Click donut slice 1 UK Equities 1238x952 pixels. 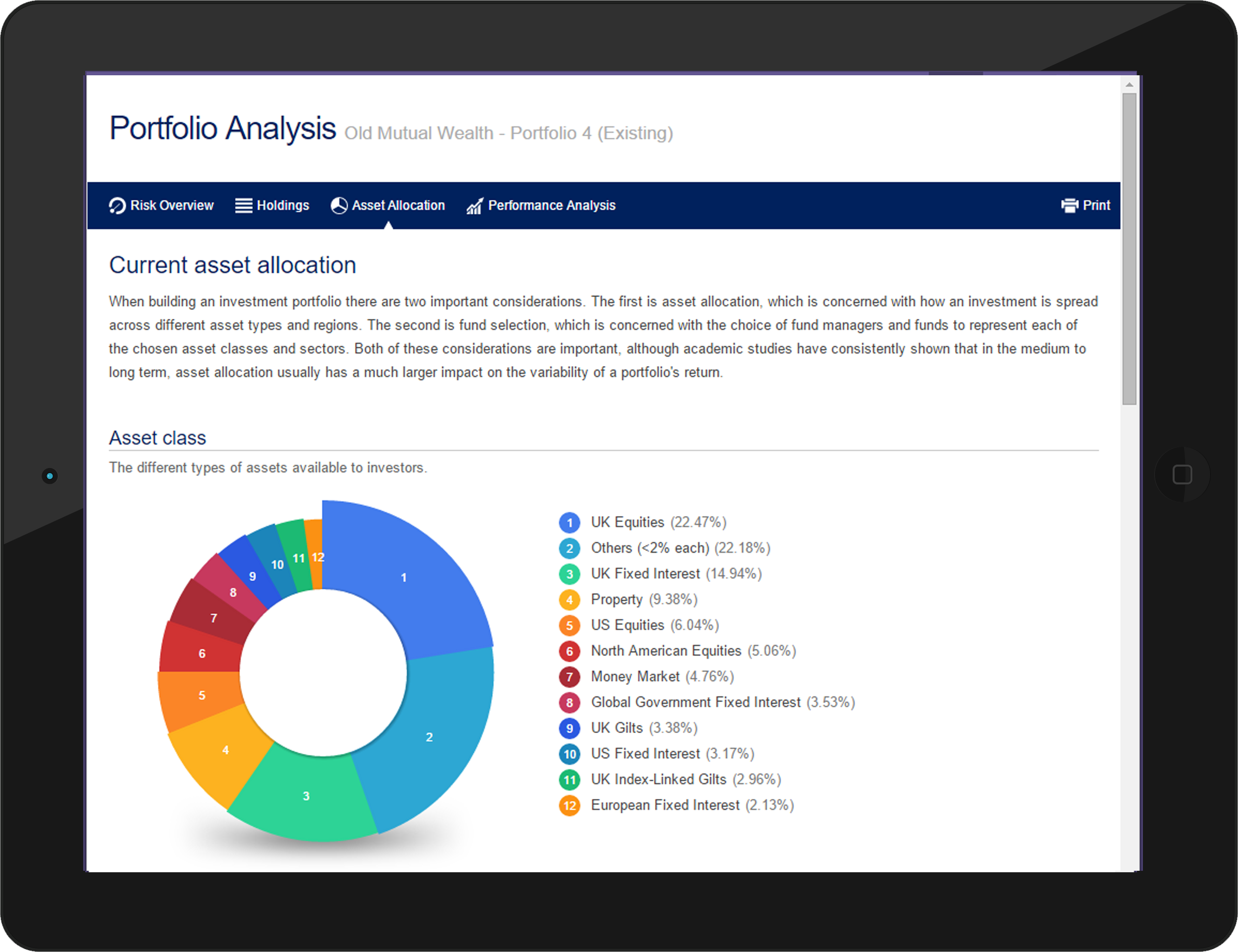404,578
